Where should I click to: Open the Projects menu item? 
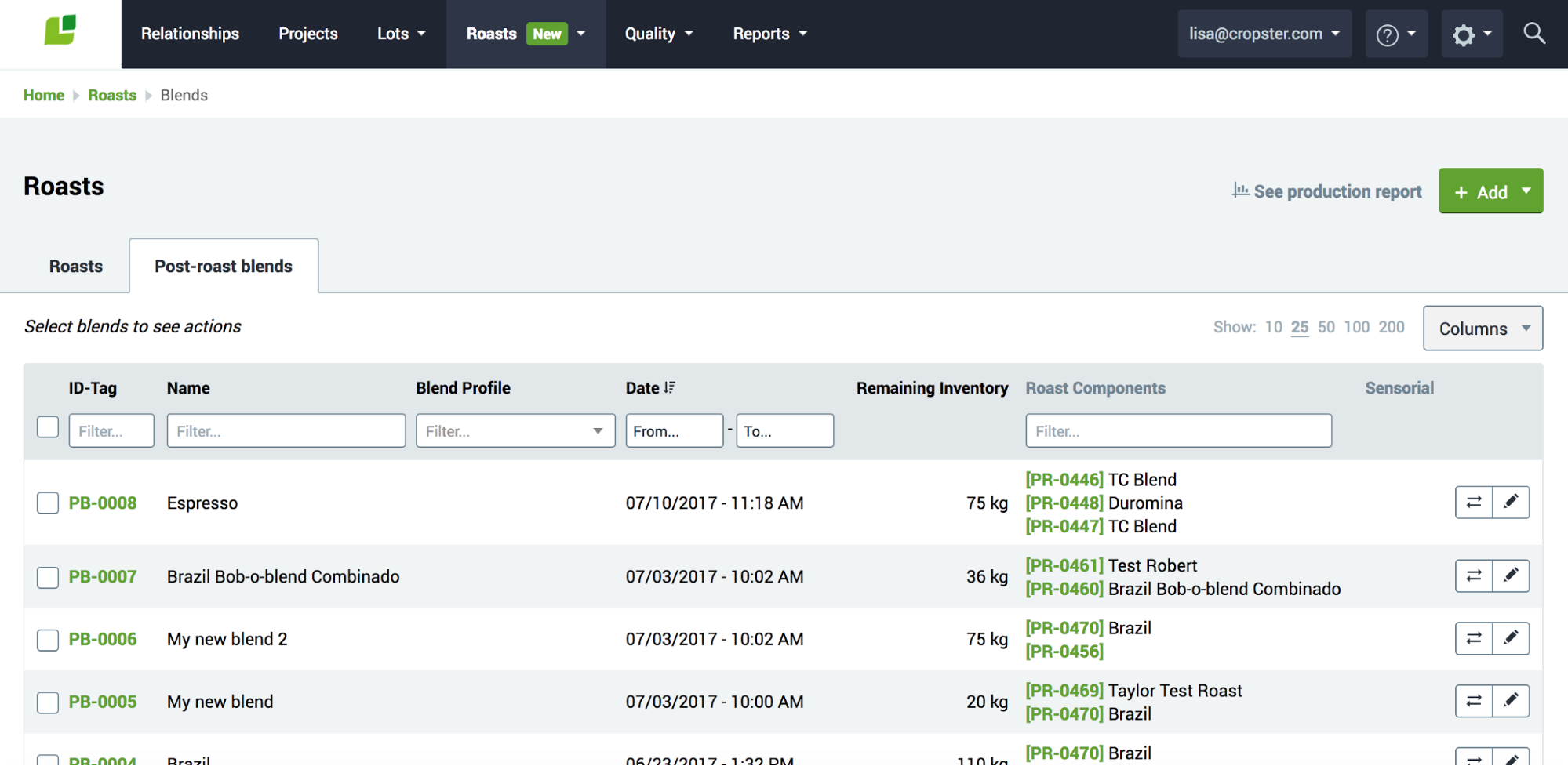[308, 34]
